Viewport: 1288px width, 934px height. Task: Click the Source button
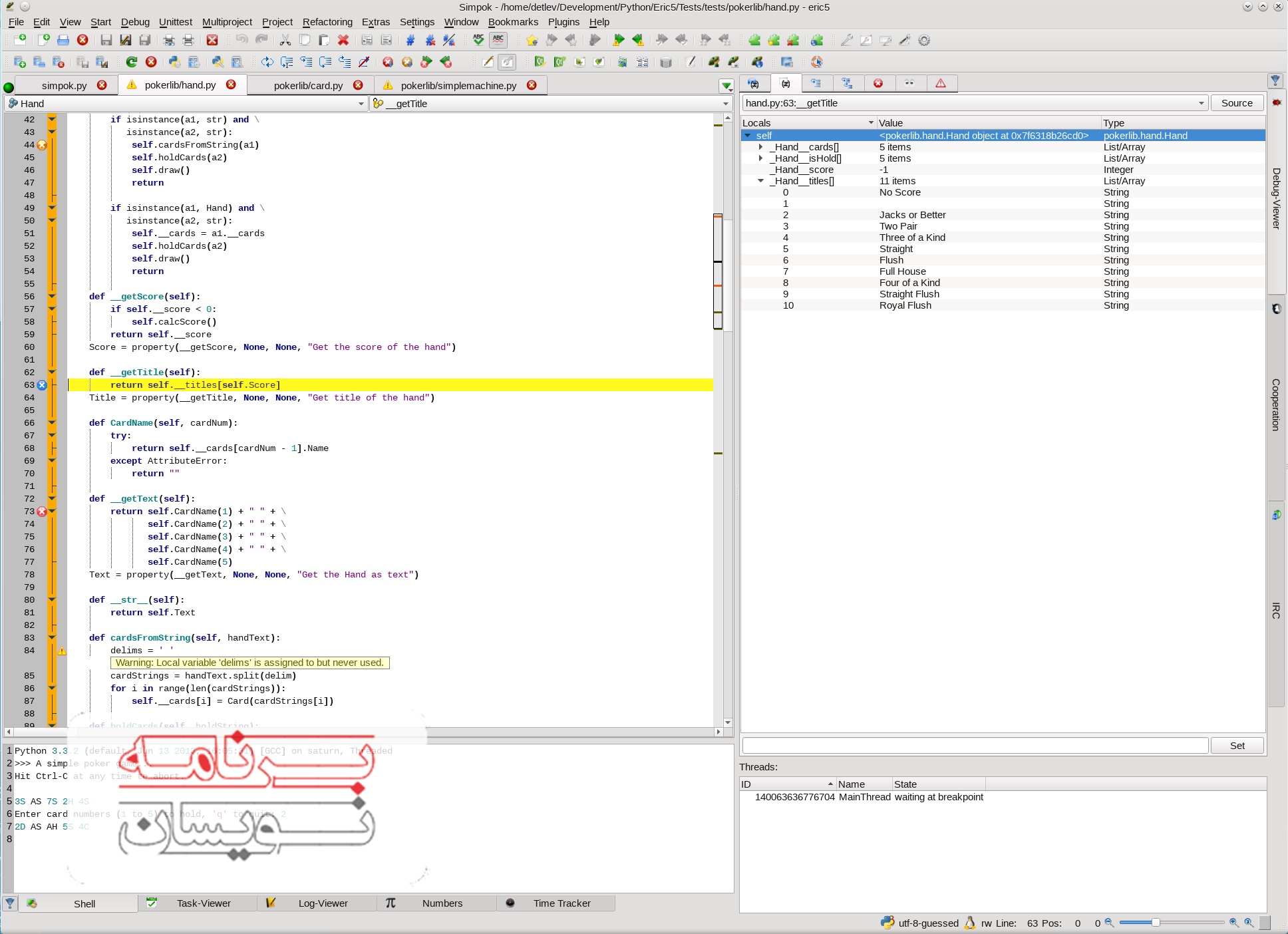(1237, 103)
